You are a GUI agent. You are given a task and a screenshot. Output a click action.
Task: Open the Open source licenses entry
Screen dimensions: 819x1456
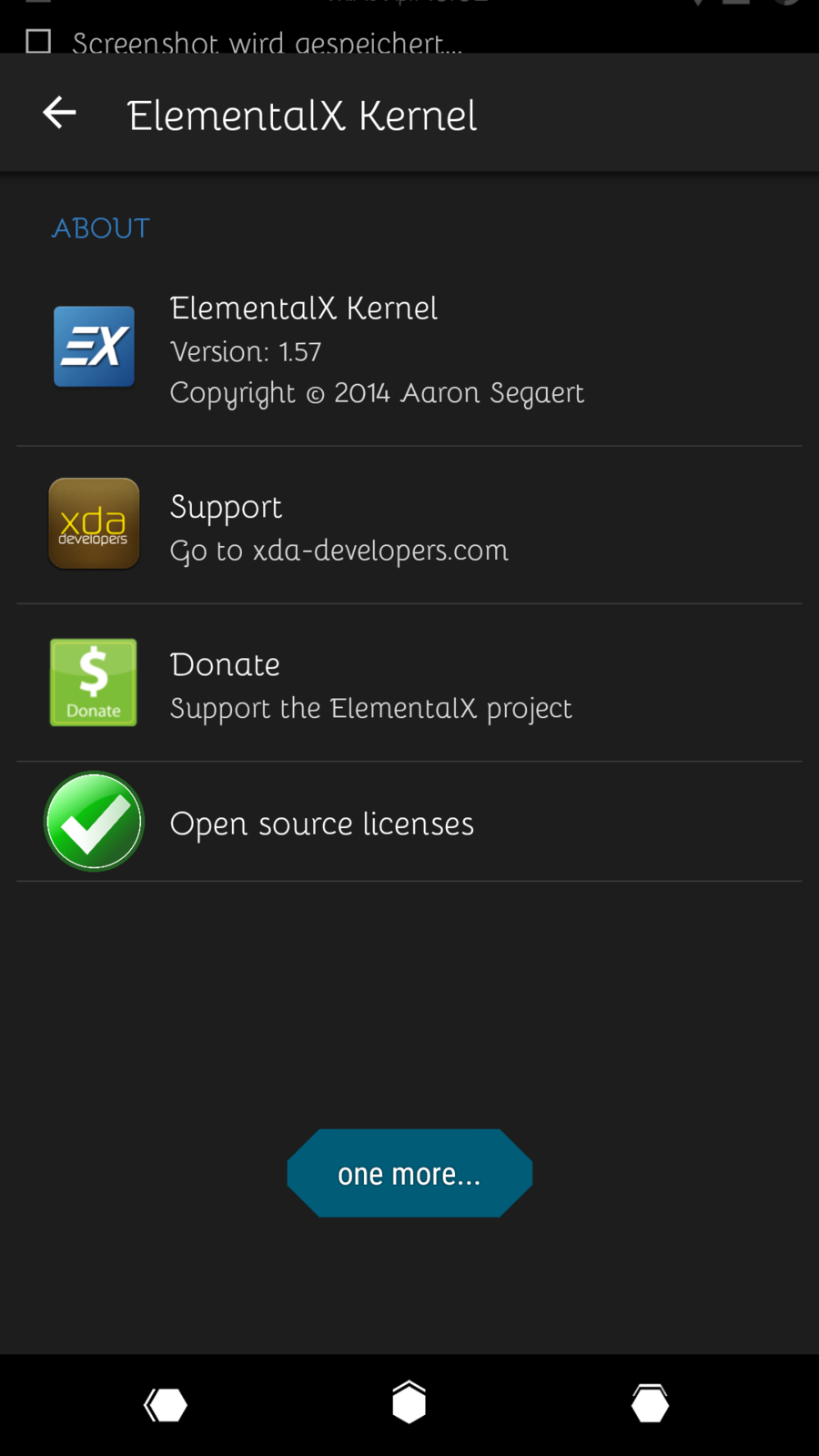(x=321, y=824)
